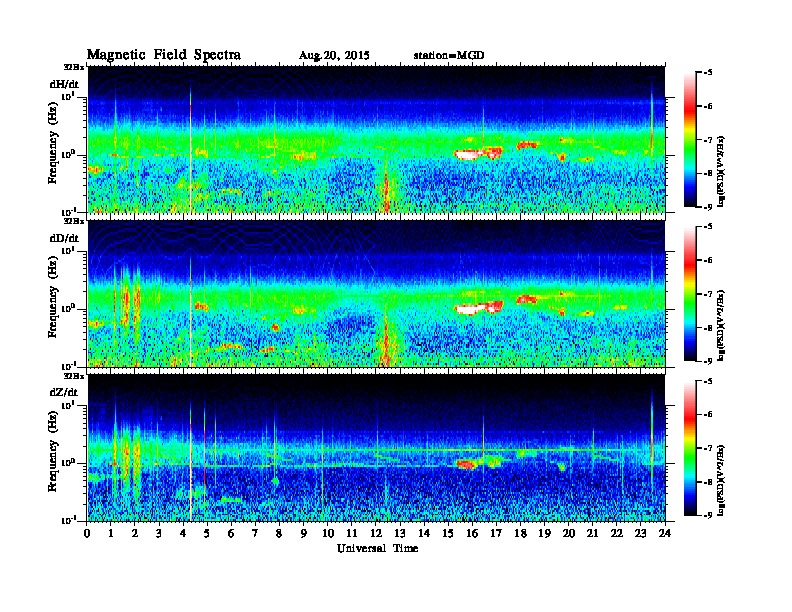Select the date text "Aug.20, 2015"

coord(334,56)
